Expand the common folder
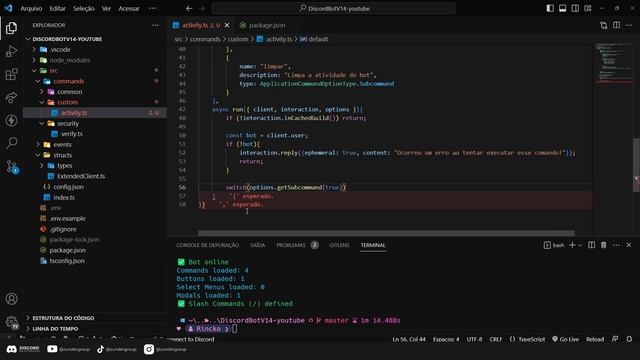Viewport: 640px width, 360px height. (69, 92)
